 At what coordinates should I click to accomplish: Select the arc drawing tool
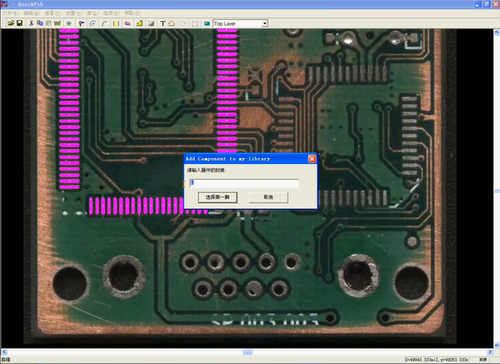pyautogui.click(x=104, y=23)
